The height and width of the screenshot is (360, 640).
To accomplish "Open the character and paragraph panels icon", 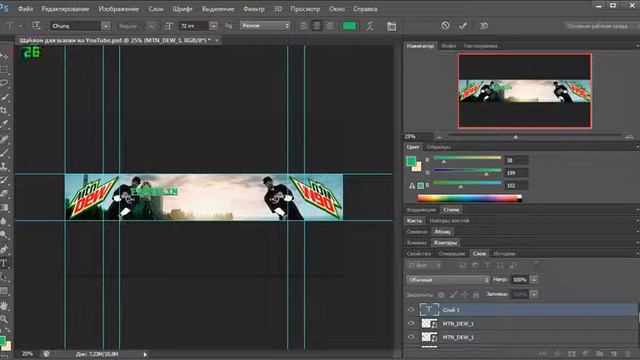I will 391,26.
